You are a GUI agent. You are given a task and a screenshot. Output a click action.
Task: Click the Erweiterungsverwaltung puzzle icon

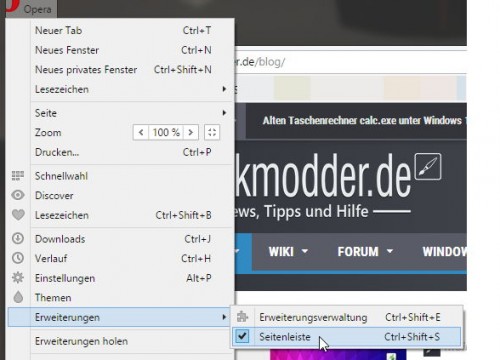pos(243,317)
